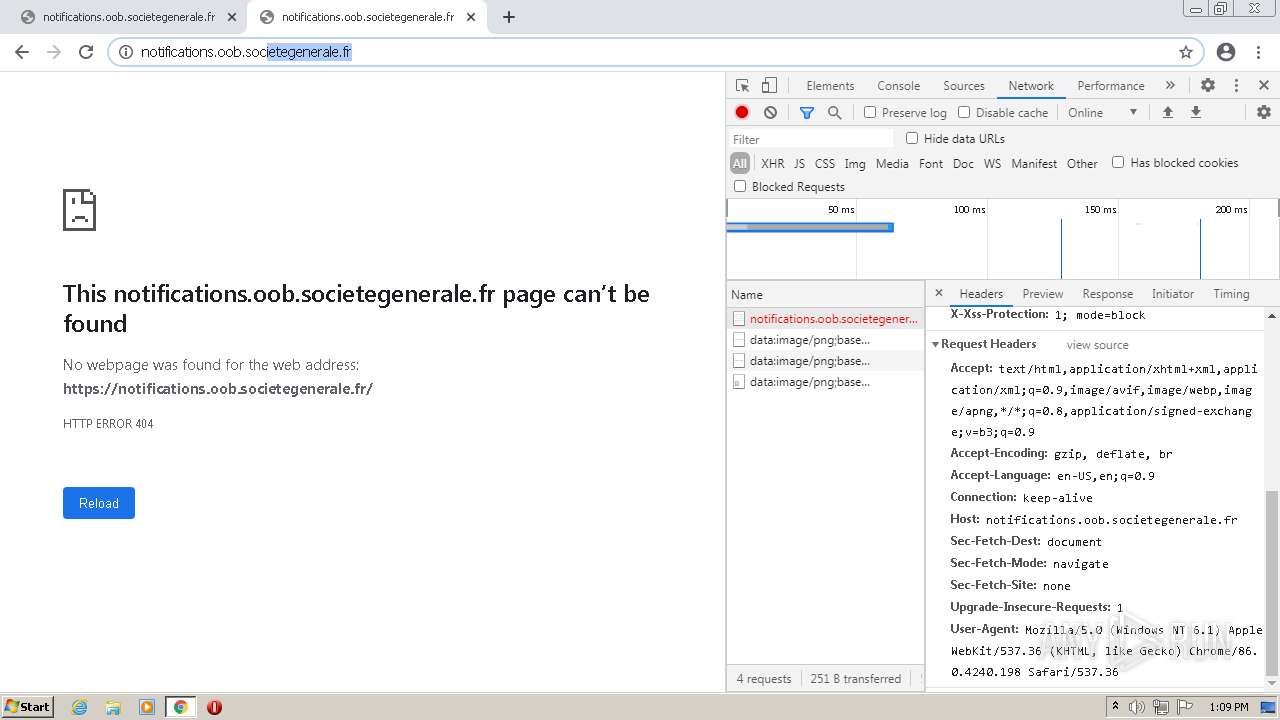This screenshot has width=1280, height=720.
Task: Open media player taskbar icon
Action: [x=147, y=707]
